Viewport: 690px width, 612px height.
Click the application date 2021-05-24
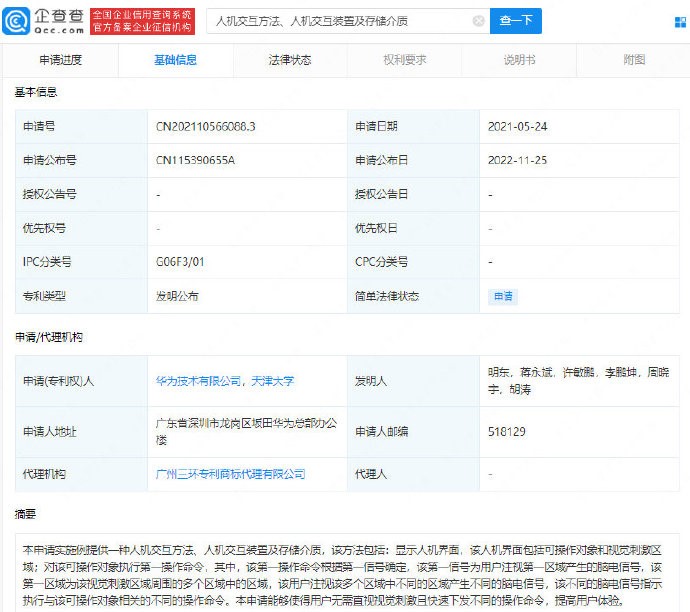click(x=518, y=127)
